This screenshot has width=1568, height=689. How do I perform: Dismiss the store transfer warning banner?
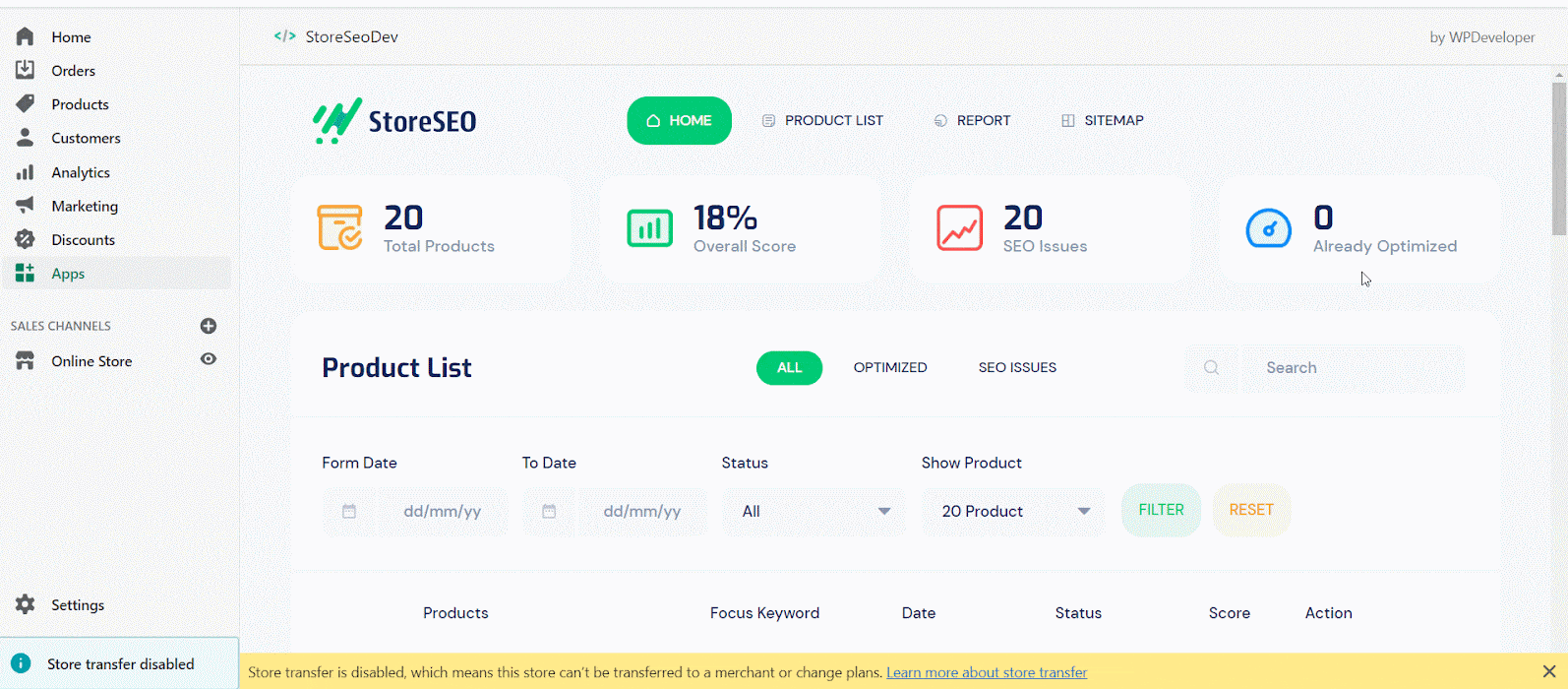pos(1549,671)
